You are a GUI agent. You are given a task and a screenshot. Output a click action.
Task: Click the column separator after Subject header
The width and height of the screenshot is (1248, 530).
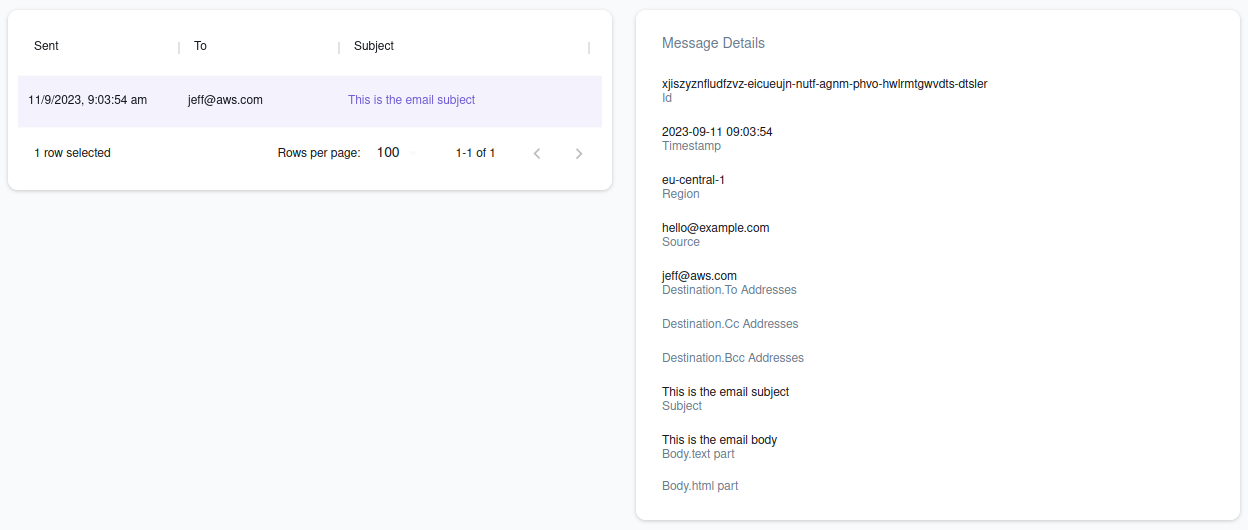[589, 47]
